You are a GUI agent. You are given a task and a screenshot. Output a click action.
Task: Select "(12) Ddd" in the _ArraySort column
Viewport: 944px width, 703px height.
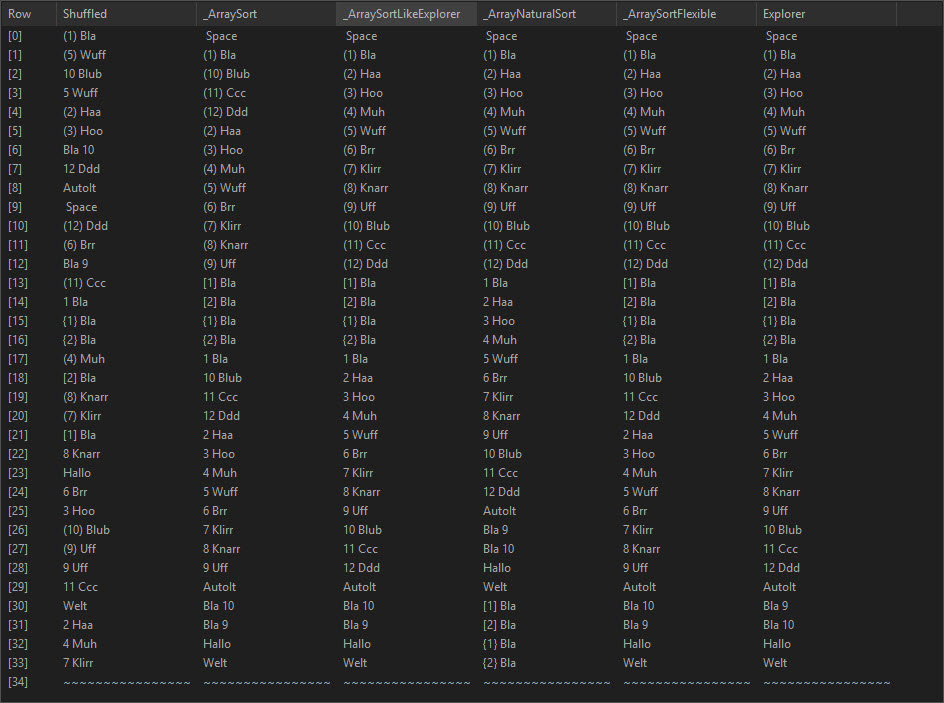(225, 112)
